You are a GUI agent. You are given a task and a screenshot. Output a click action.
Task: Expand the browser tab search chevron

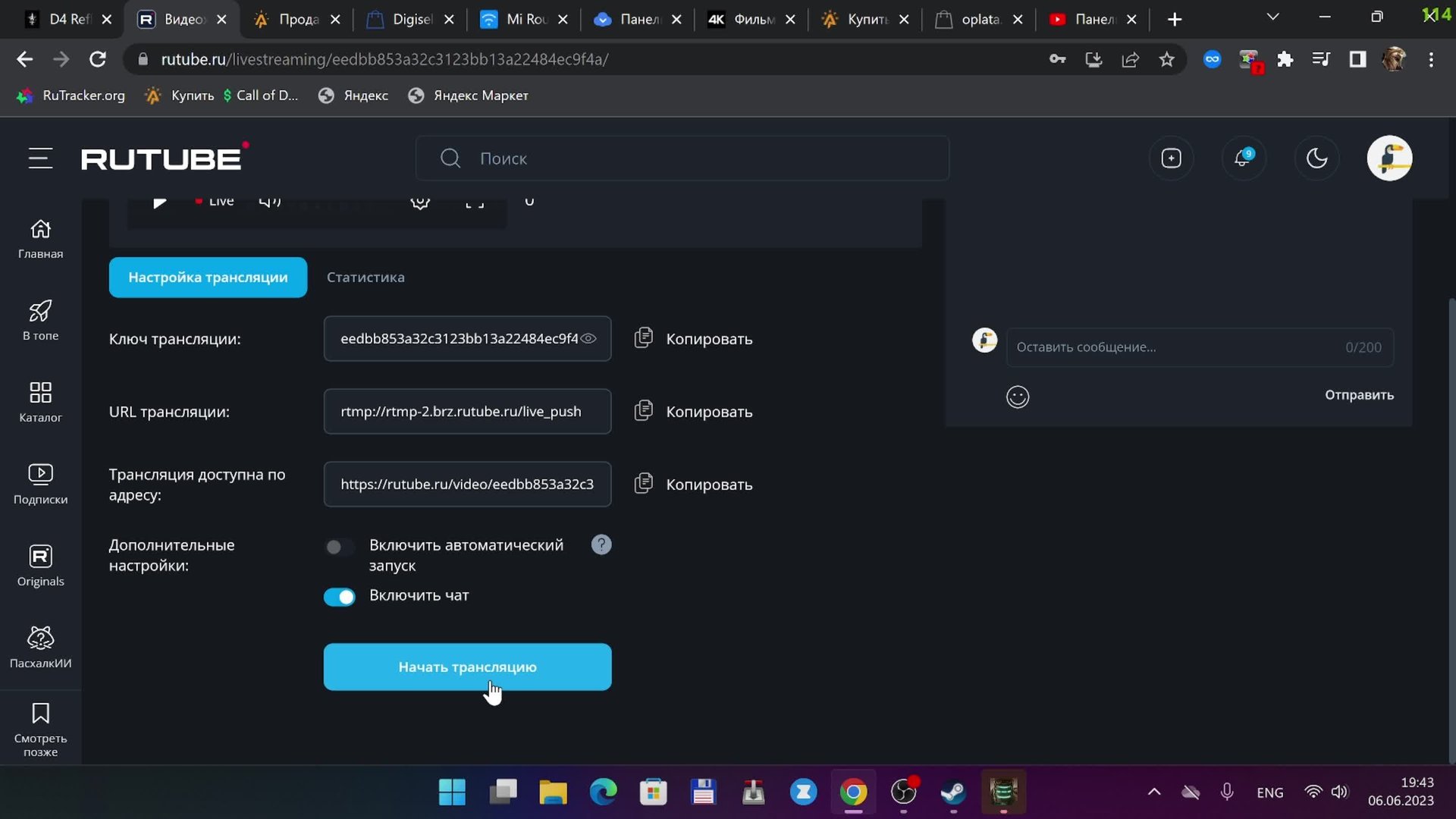pyautogui.click(x=1272, y=17)
